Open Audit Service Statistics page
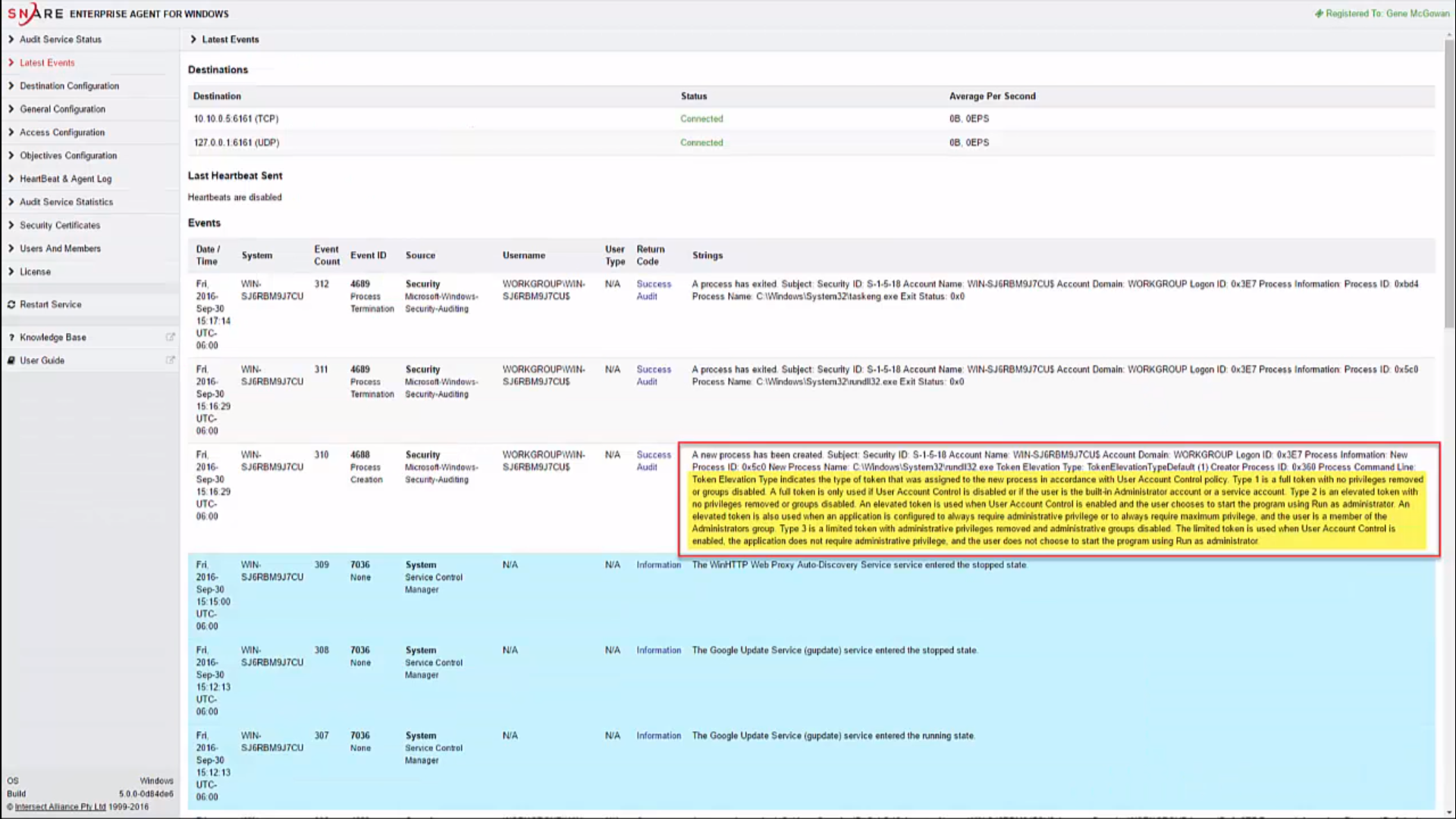The height and width of the screenshot is (819, 1456). [x=66, y=202]
